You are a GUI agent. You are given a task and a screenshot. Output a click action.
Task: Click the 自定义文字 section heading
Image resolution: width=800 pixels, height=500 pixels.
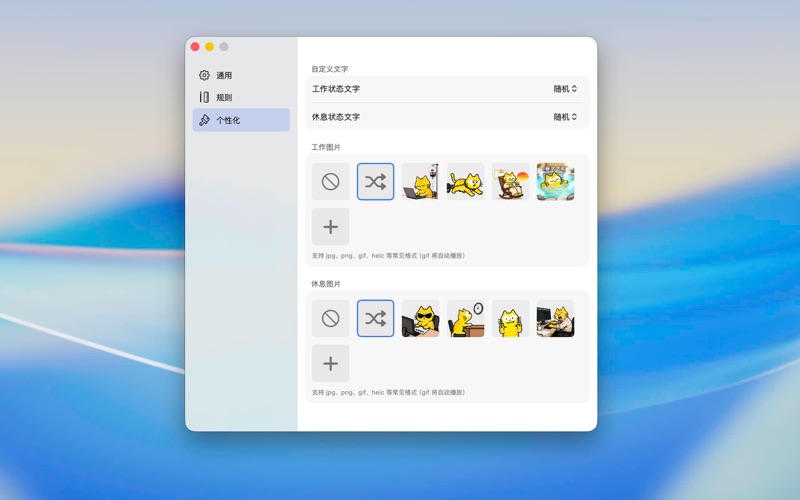coord(330,69)
